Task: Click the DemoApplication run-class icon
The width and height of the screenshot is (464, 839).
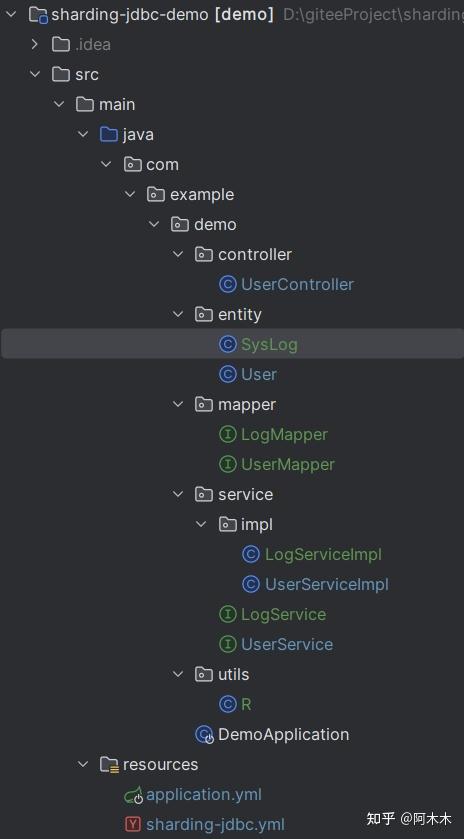Action: (204, 735)
